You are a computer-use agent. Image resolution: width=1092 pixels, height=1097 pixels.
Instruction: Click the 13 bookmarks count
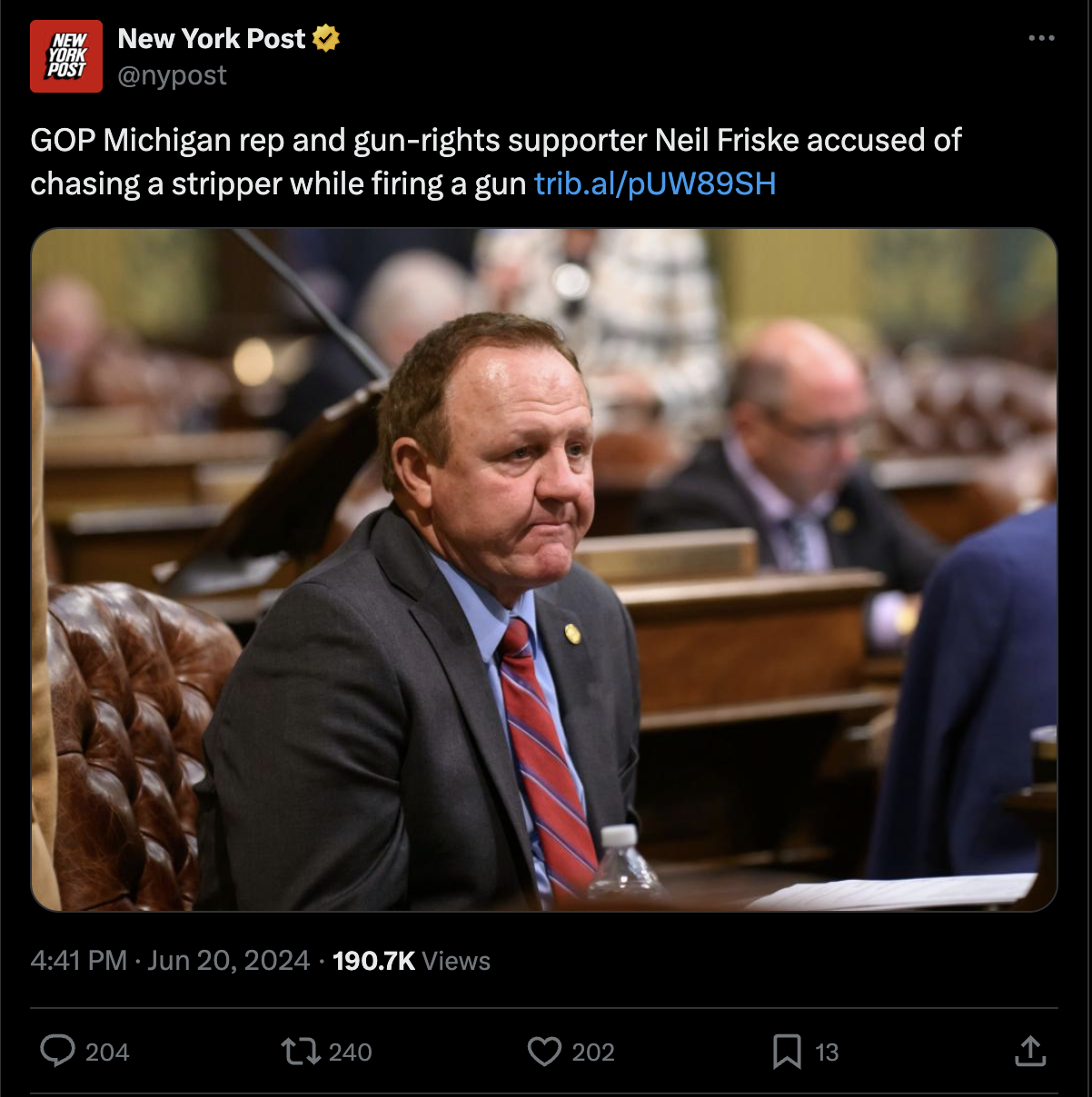click(827, 1053)
